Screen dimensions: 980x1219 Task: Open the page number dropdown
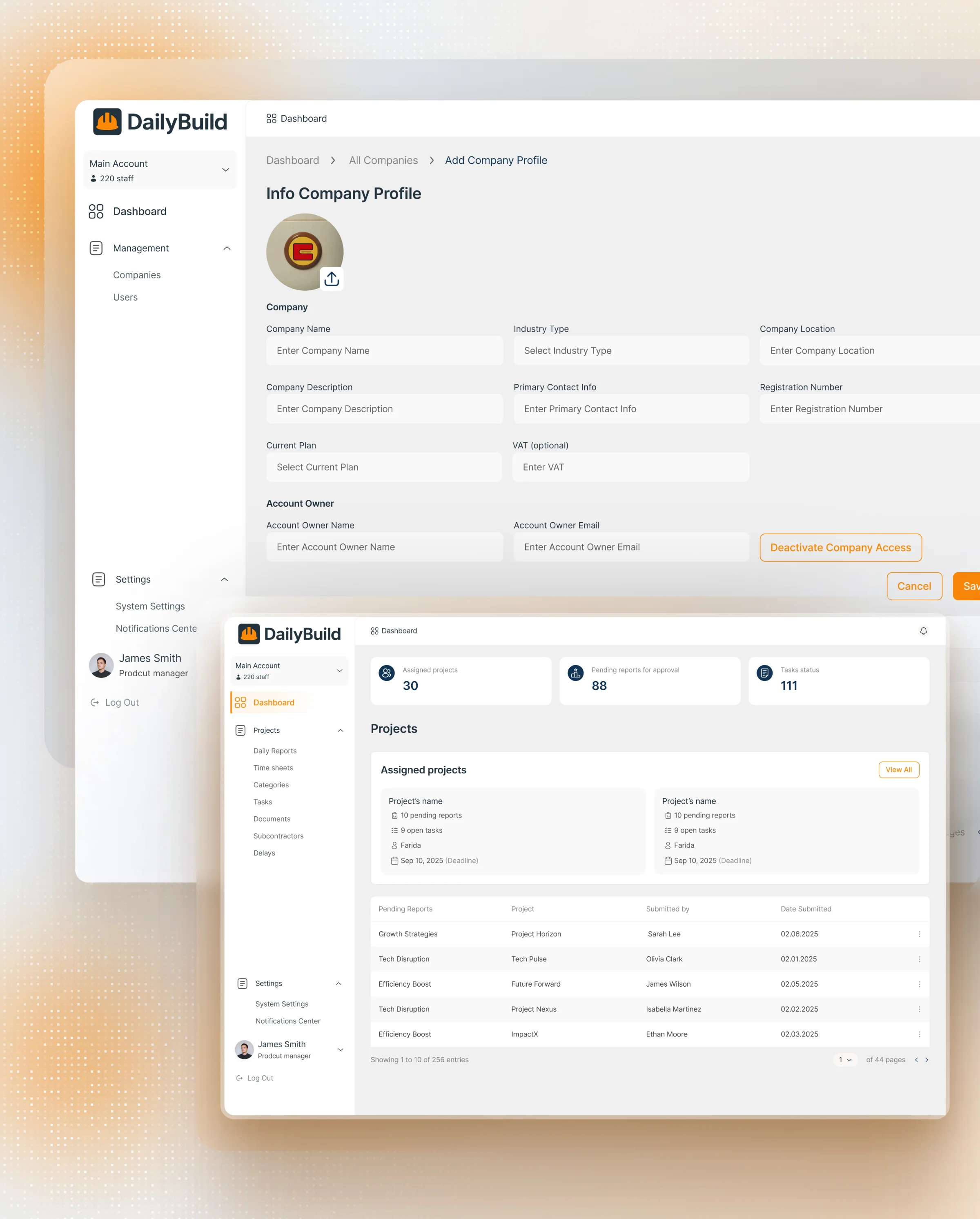coord(845,1060)
